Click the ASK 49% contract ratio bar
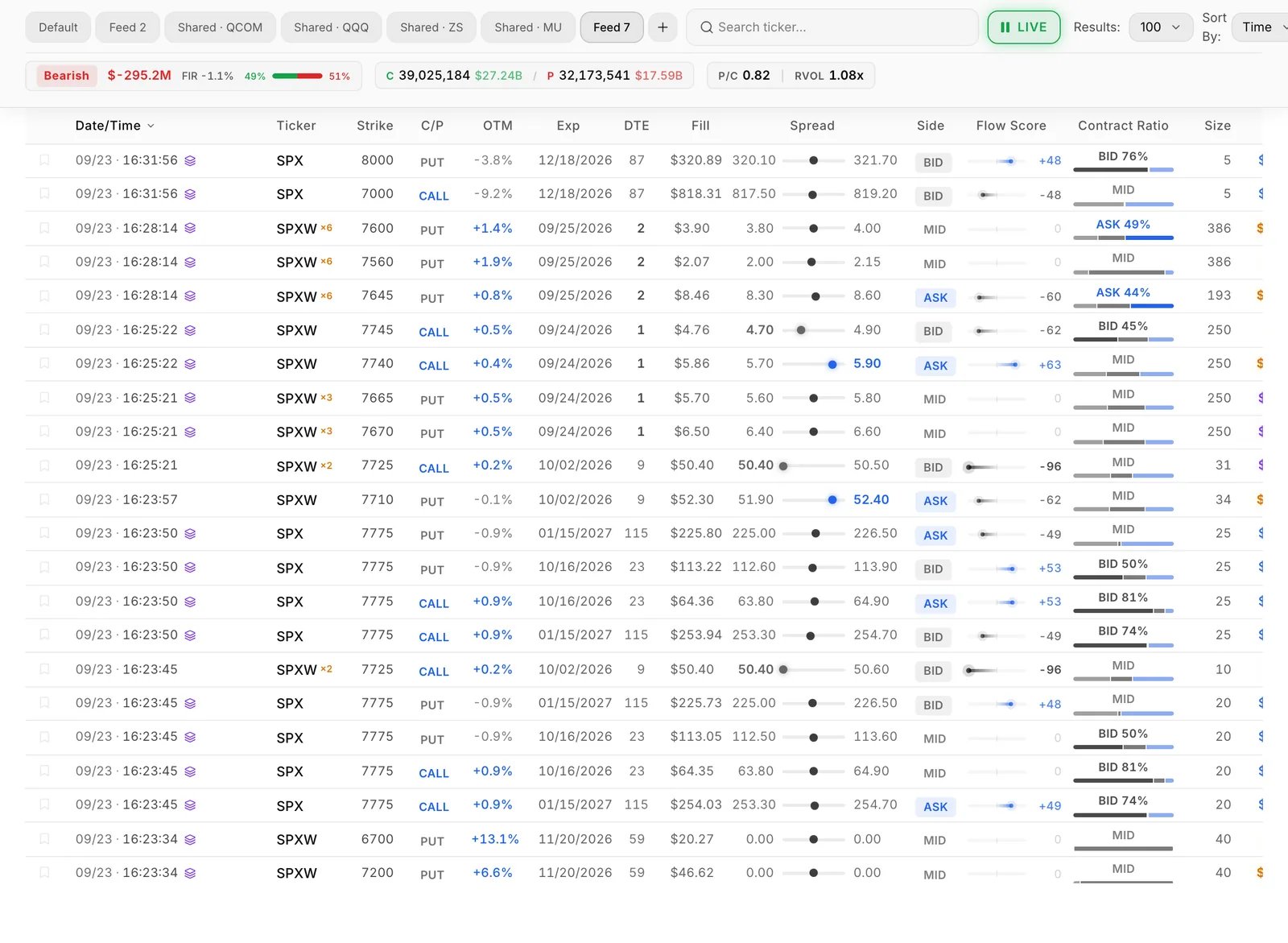 tap(1123, 238)
